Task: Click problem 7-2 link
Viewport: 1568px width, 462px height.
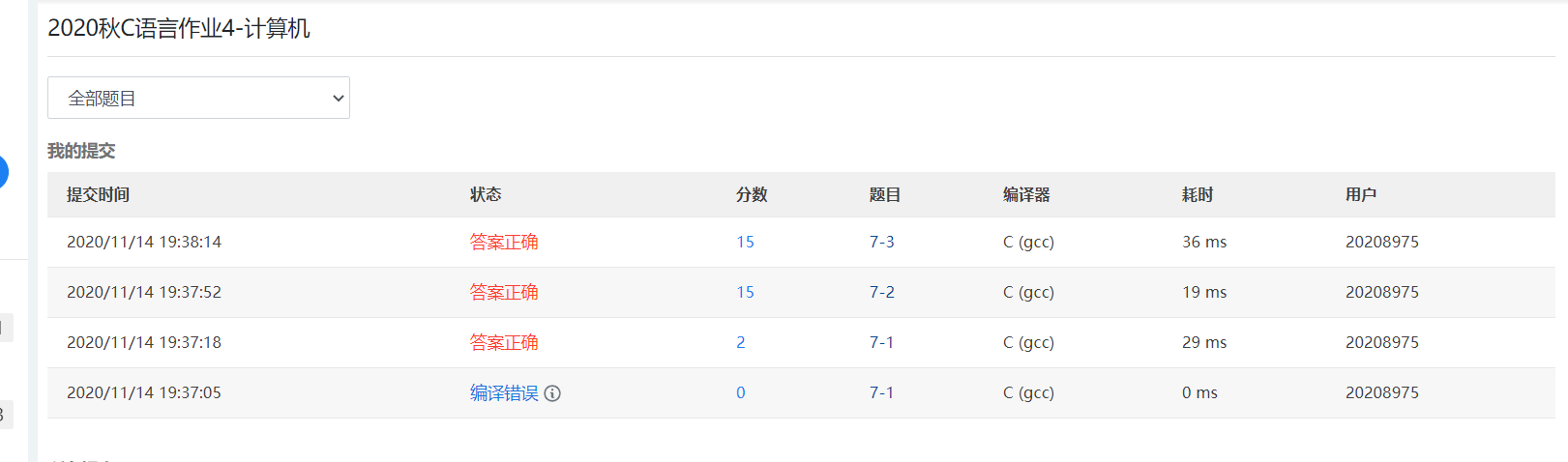Action: point(882,292)
